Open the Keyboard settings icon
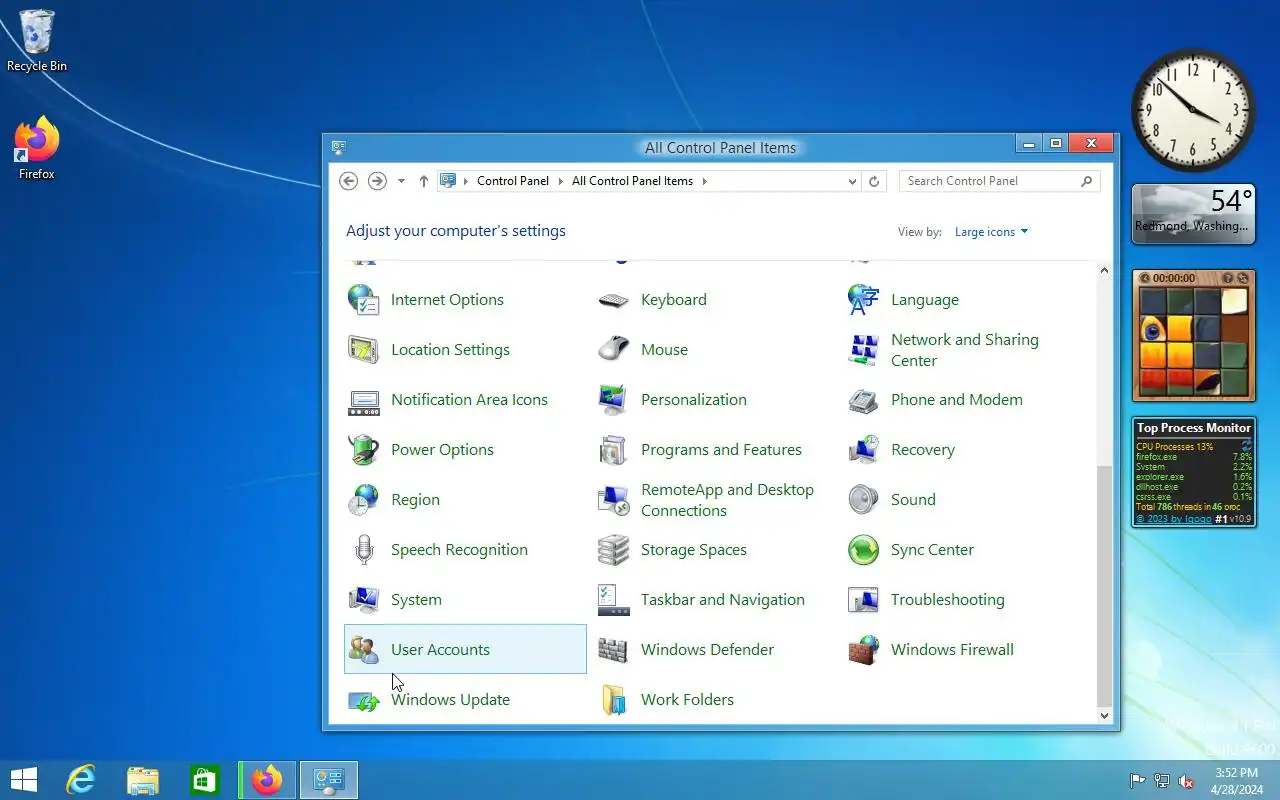 [x=613, y=300]
